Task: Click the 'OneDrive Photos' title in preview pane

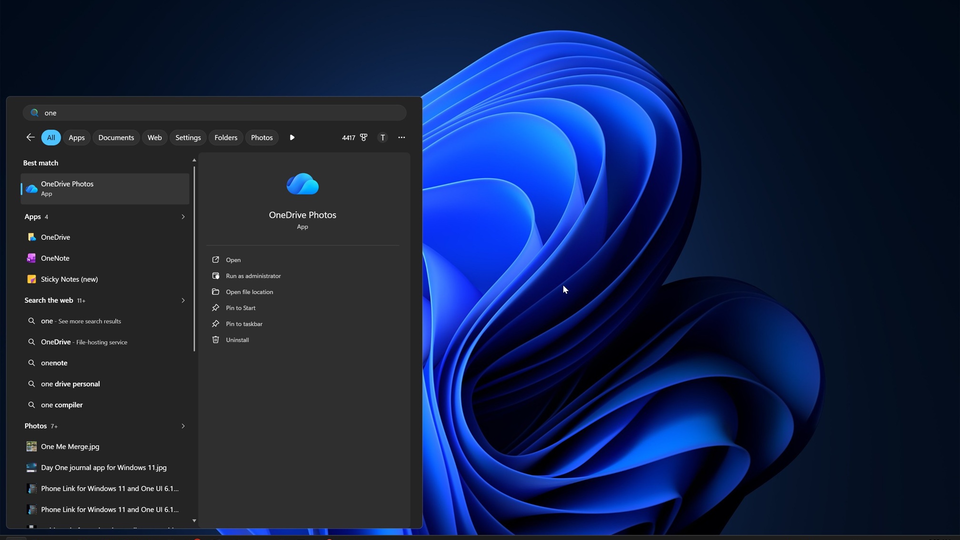Action: 302,215
